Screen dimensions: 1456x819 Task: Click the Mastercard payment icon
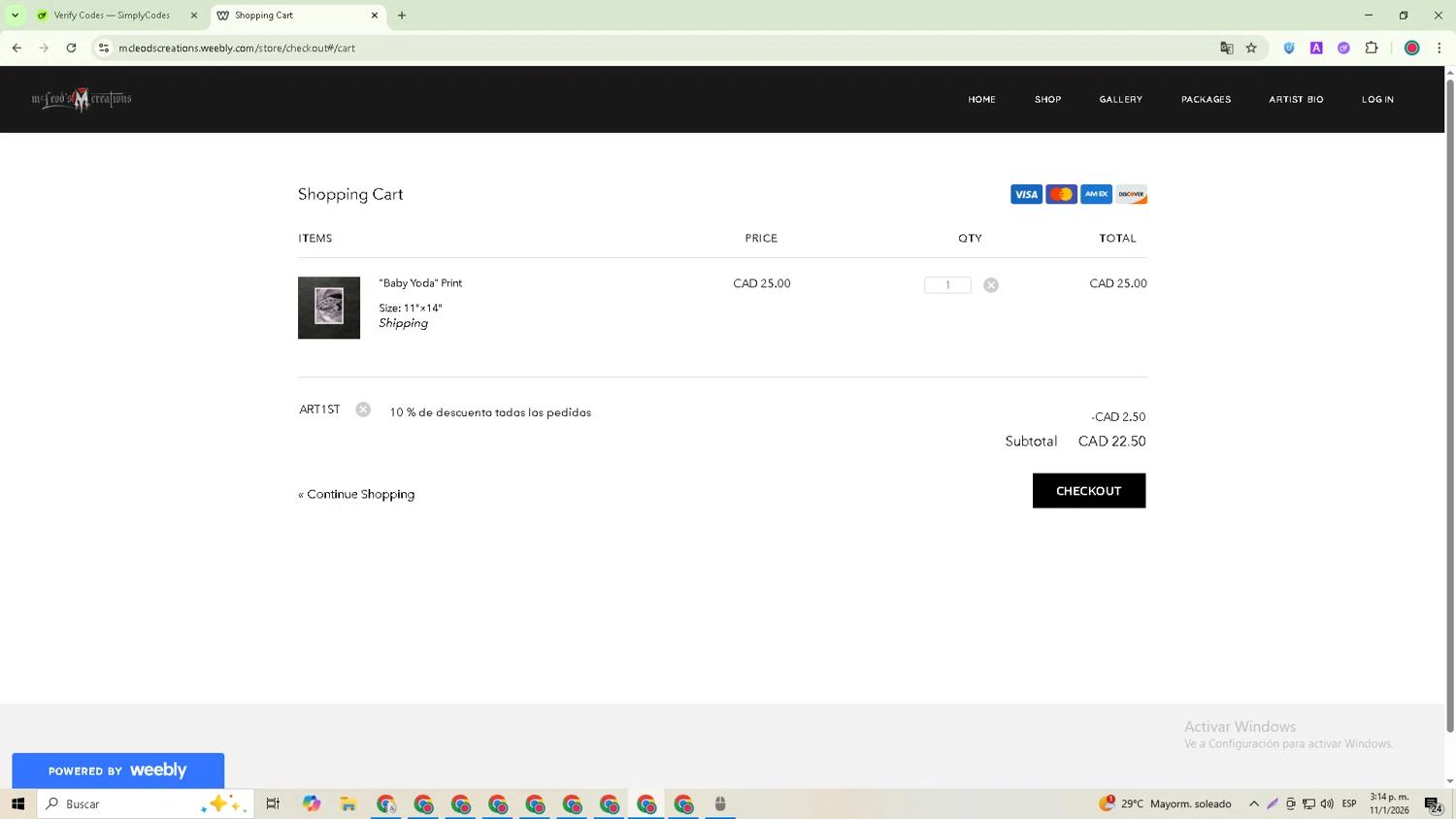coord(1061,194)
